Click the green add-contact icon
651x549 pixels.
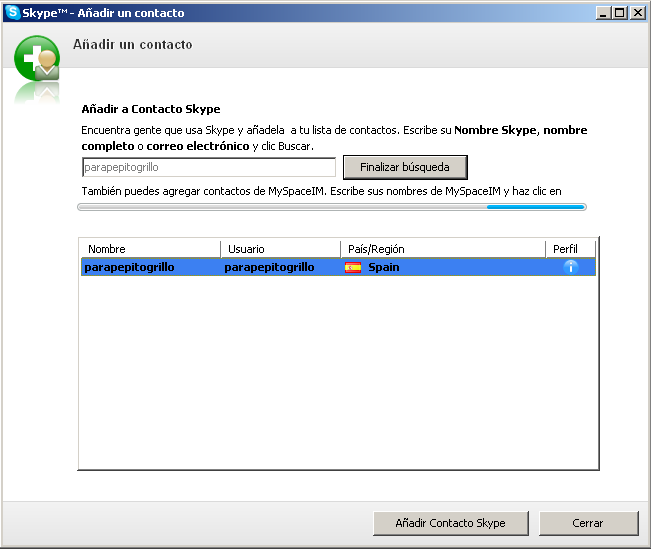37,59
